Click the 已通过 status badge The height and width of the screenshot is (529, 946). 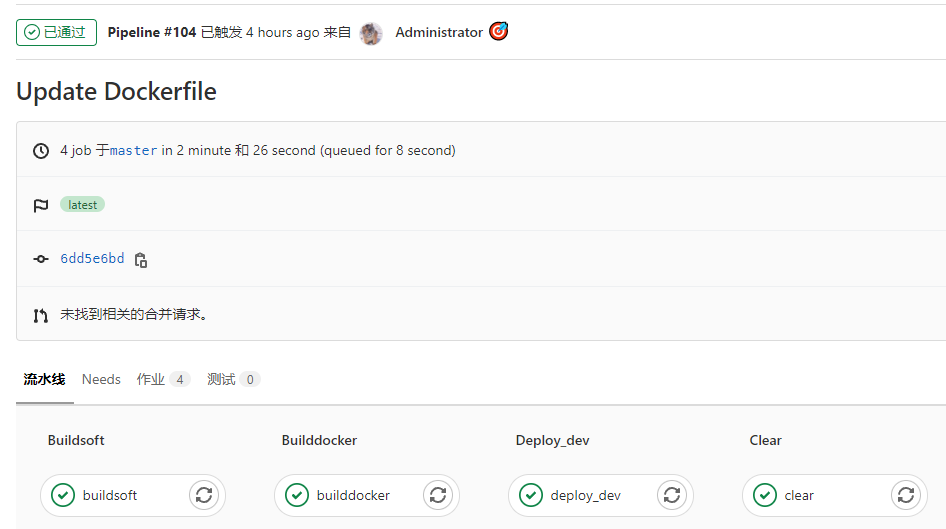56,33
